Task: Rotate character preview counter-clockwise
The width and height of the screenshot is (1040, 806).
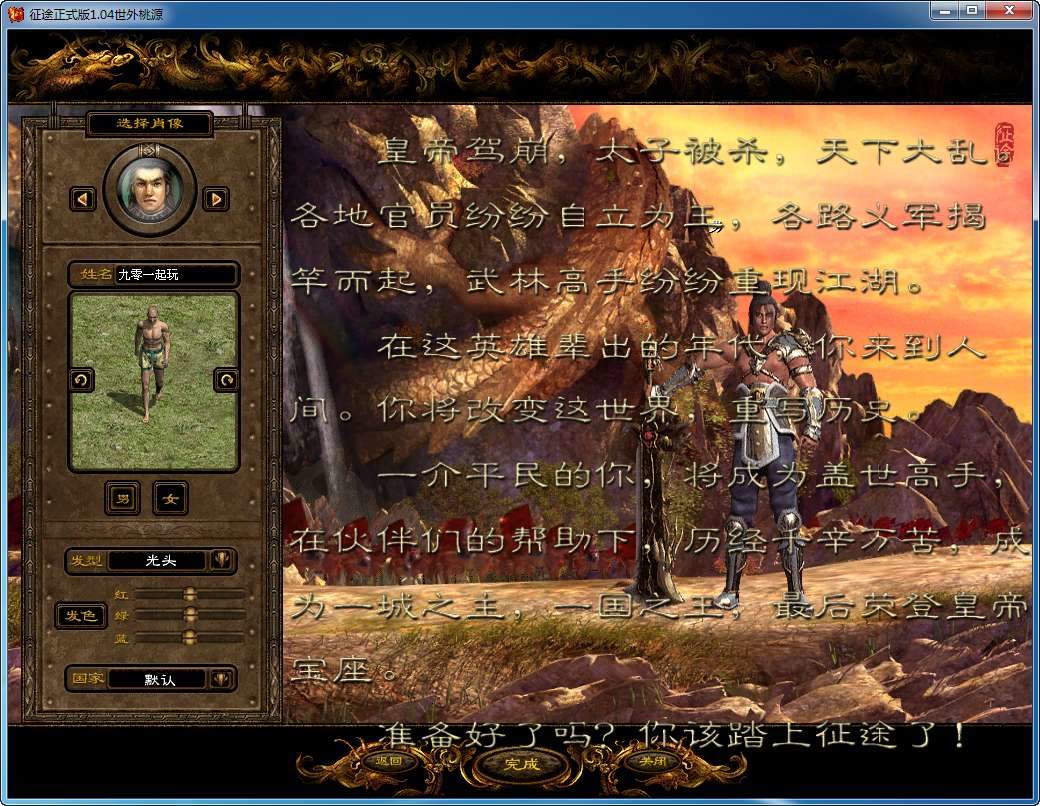Action: (81, 380)
